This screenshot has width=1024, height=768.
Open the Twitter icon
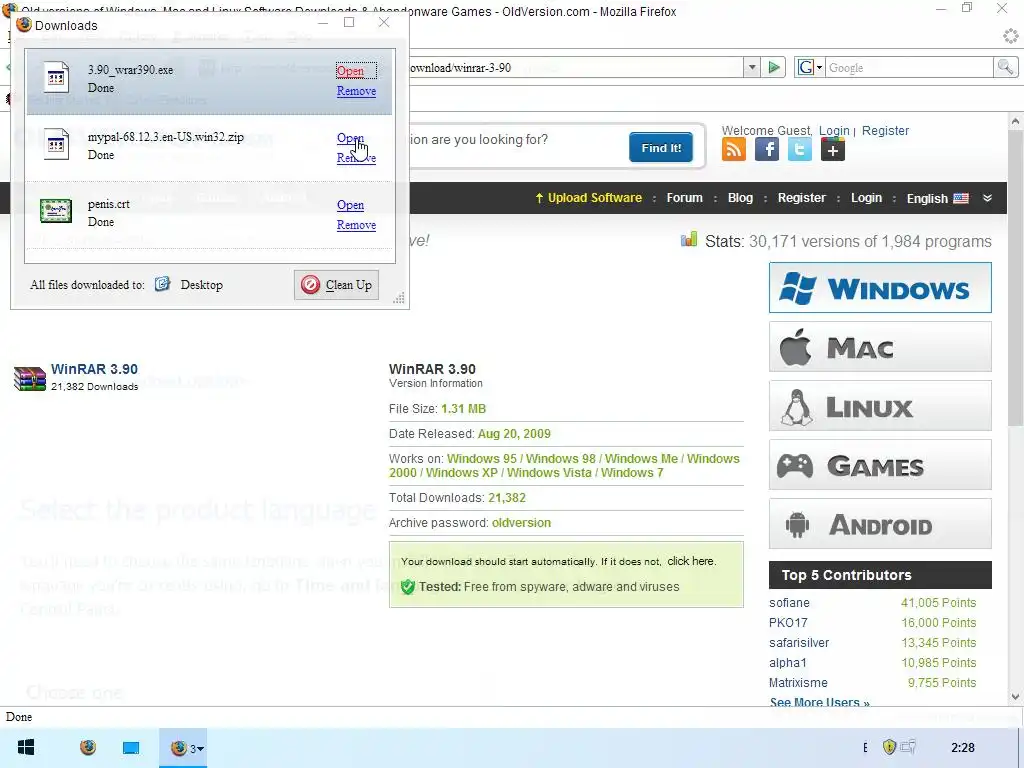coord(799,150)
